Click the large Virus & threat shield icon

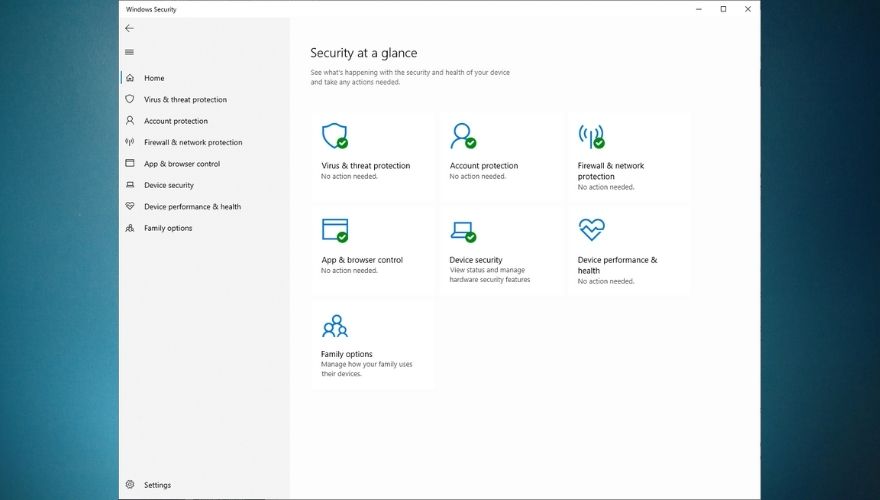pyautogui.click(x=334, y=136)
